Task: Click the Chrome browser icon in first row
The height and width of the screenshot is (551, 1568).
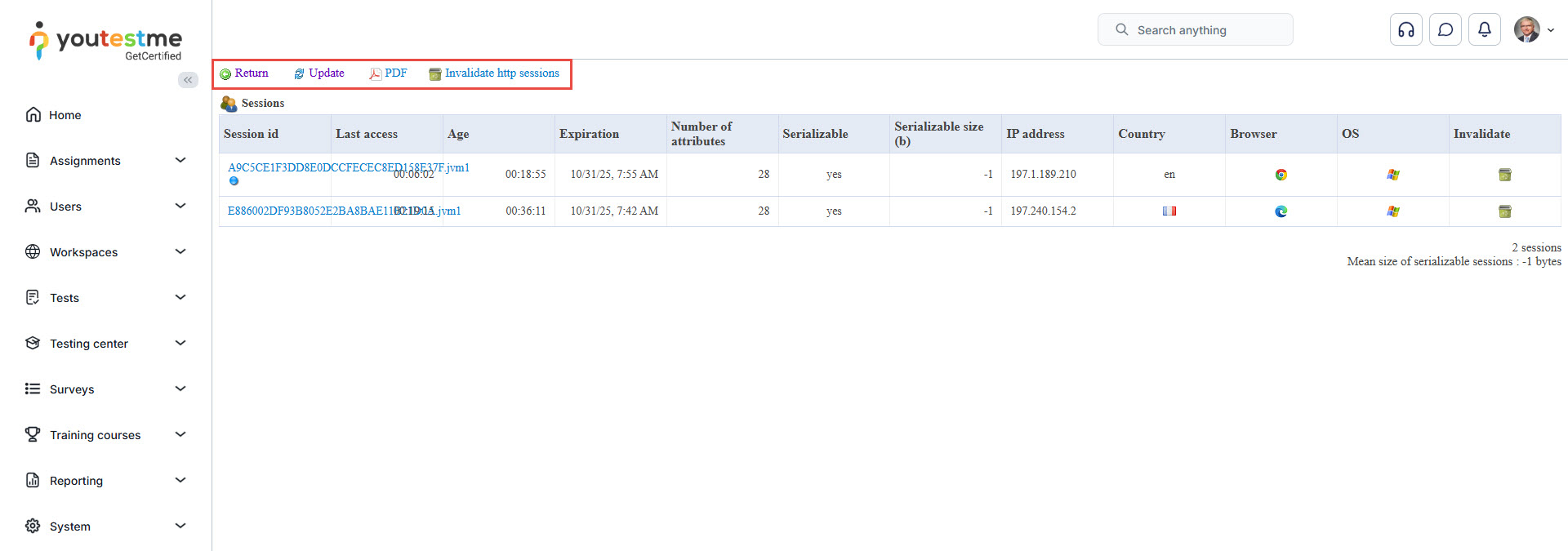Action: (x=1281, y=175)
